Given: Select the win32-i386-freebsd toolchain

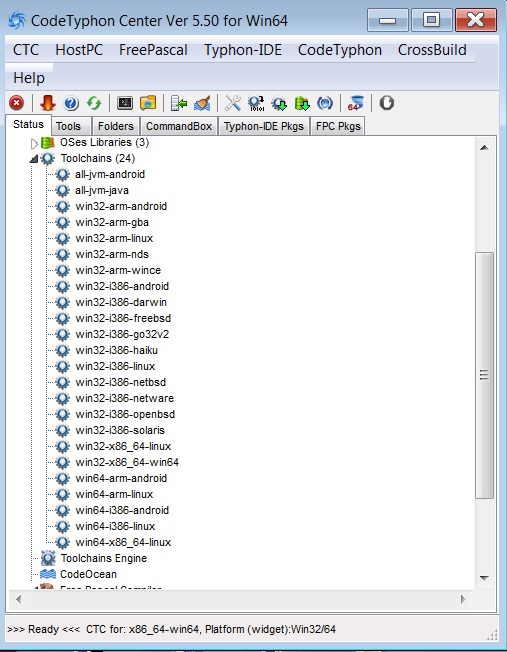Looking at the screenshot, I should pyautogui.click(x=123, y=318).
